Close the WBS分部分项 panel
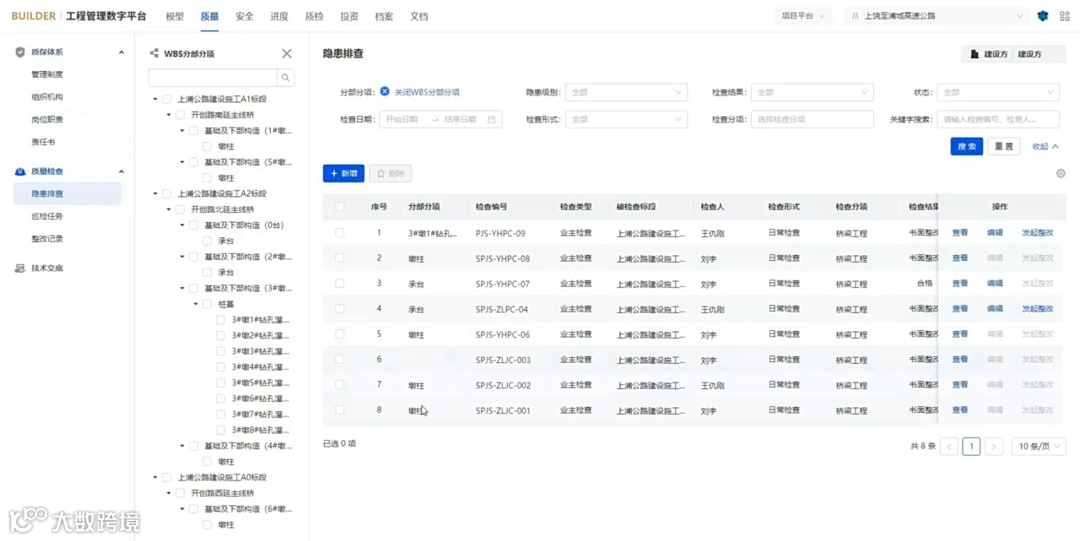 point(287,54)
